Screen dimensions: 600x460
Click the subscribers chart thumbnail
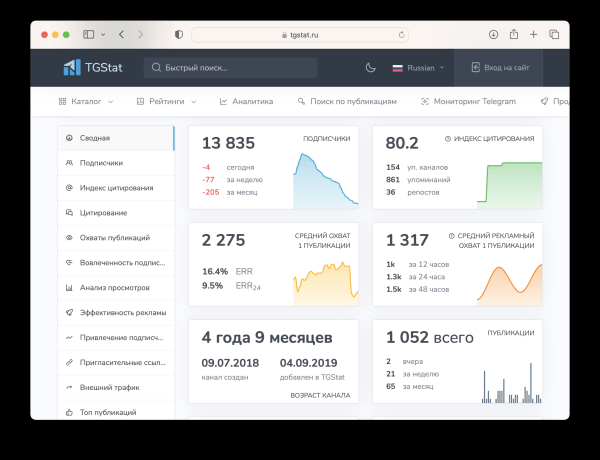pos(325,179)
